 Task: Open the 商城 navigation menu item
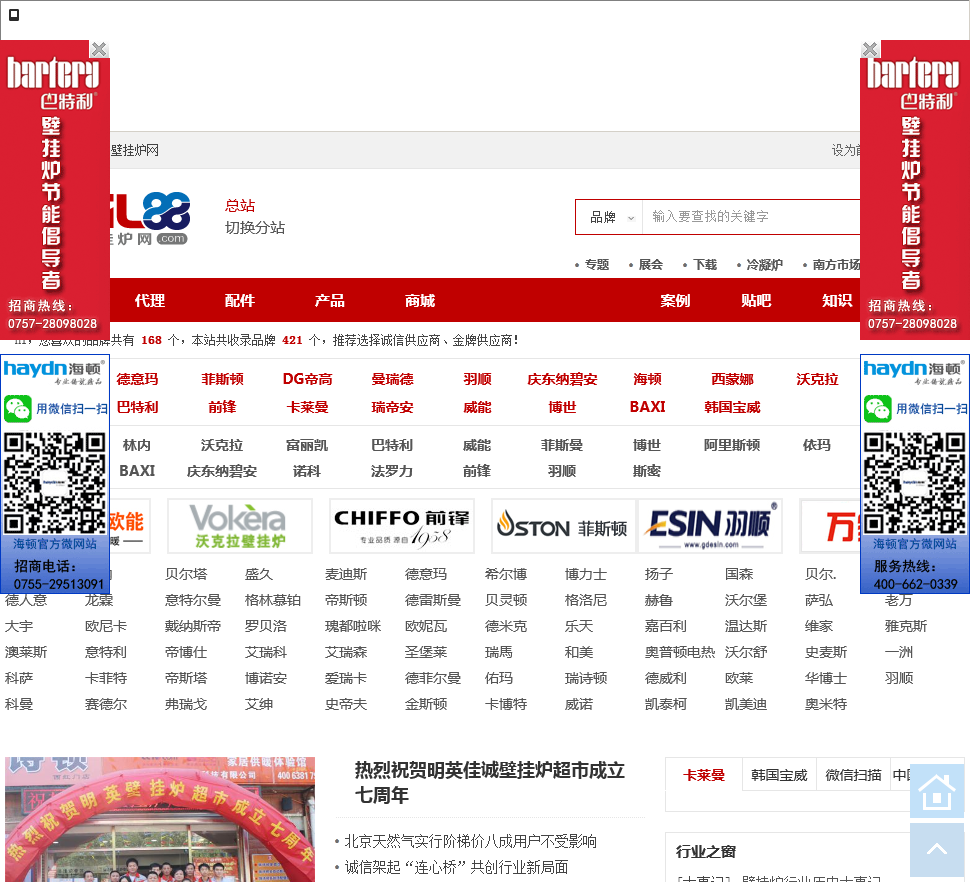pos(420,301)
